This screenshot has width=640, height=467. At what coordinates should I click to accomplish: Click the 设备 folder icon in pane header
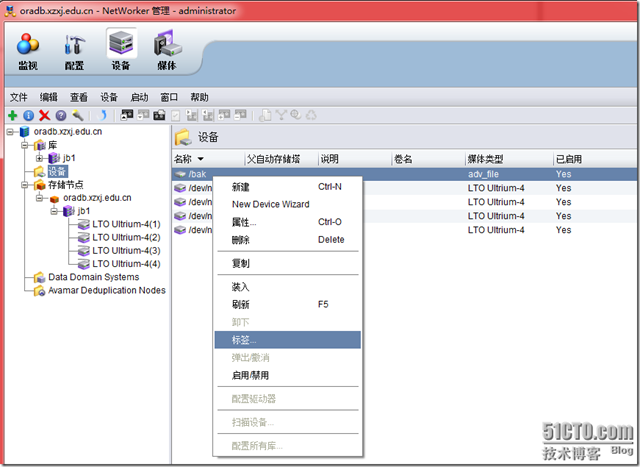pyautogui.click(x=183, y=137)
